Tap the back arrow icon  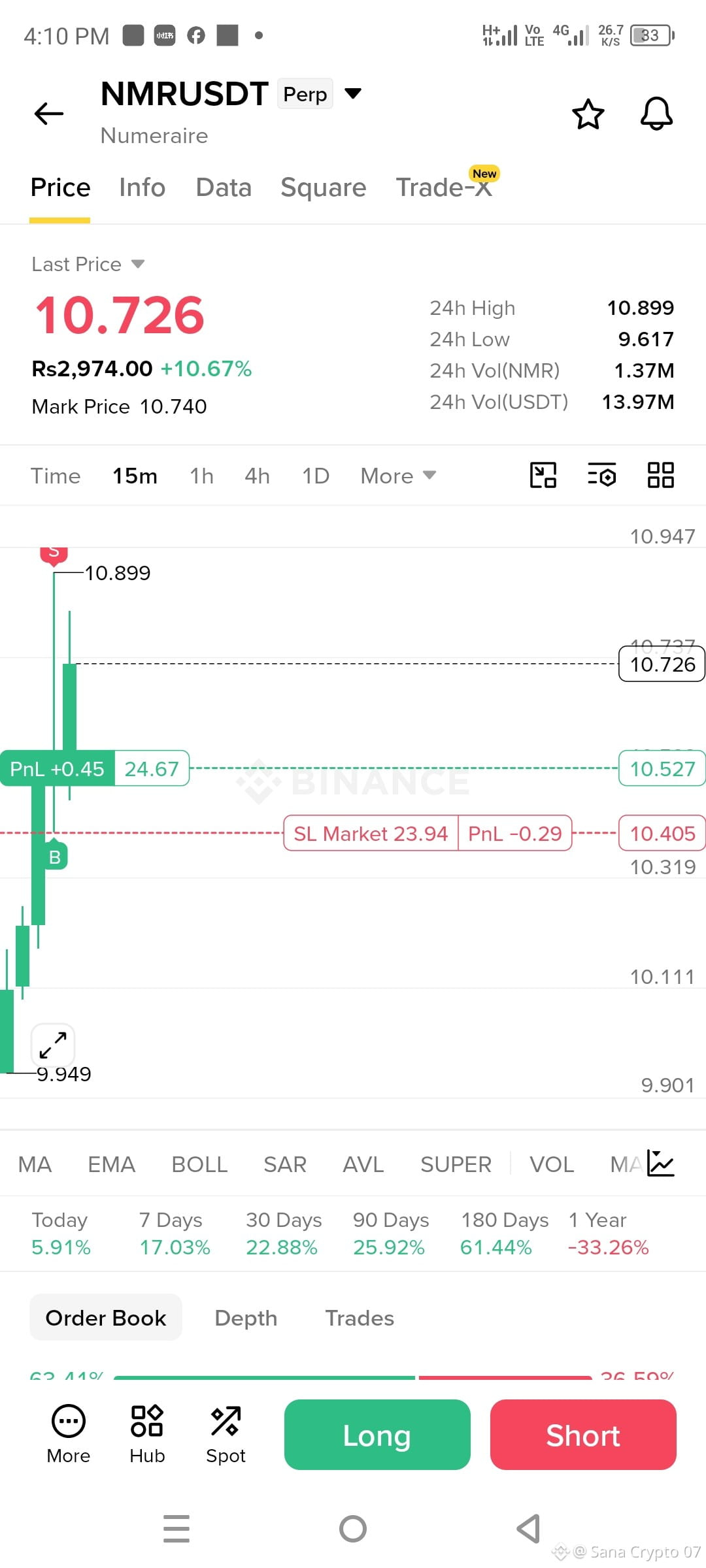pos(49,114)
